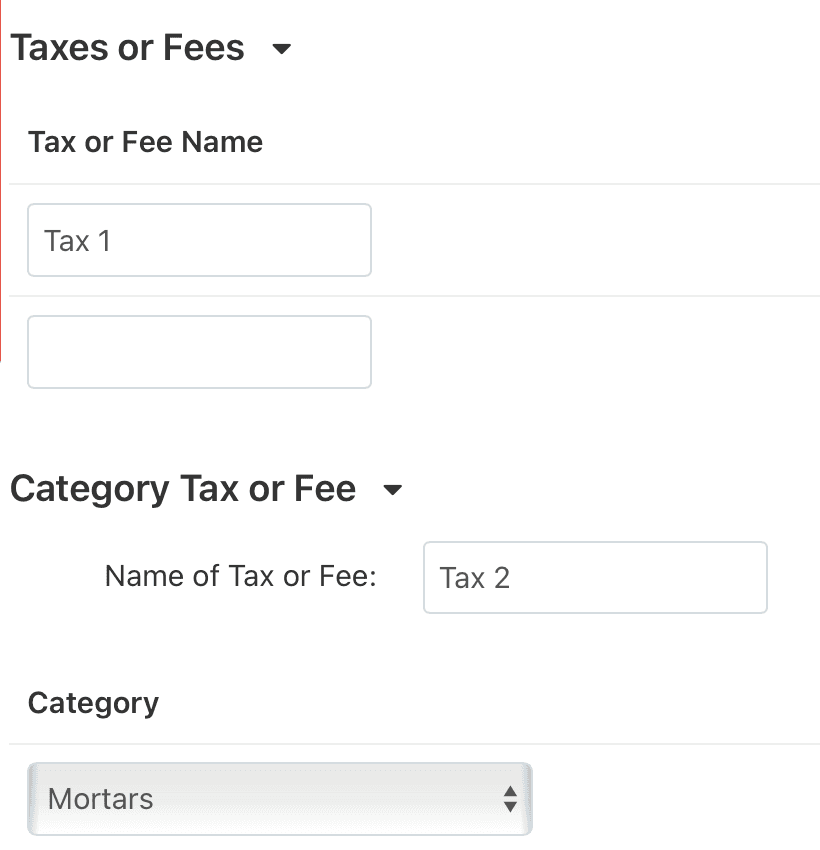Click the empty tax name field
Screen dimensions: 820x850
coord(199,352)
